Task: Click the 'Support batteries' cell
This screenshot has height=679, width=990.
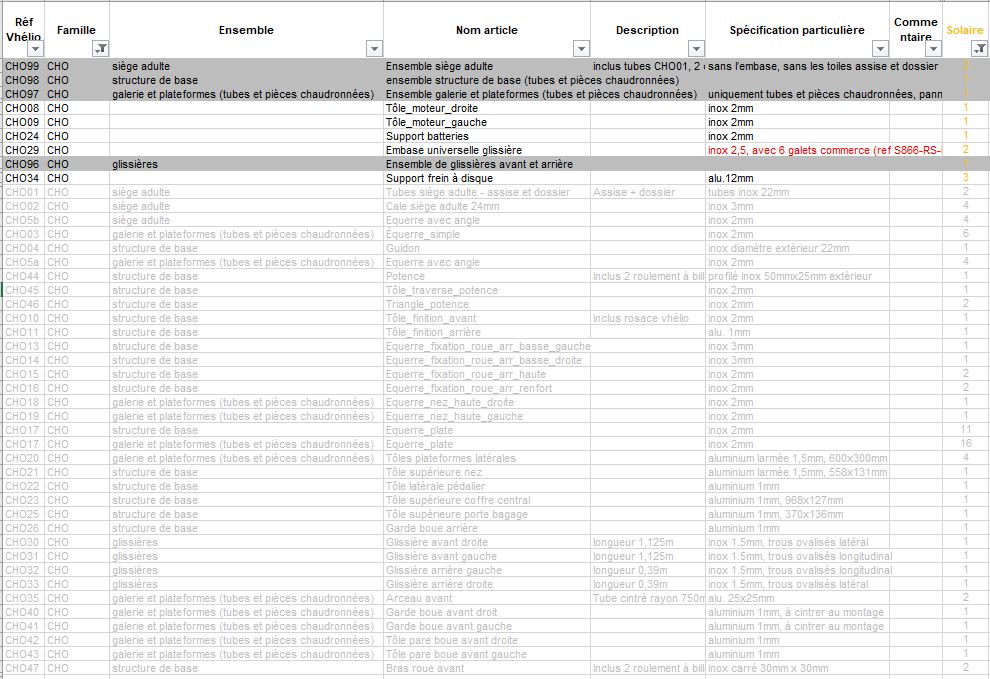Action: (x=487, y=136)
